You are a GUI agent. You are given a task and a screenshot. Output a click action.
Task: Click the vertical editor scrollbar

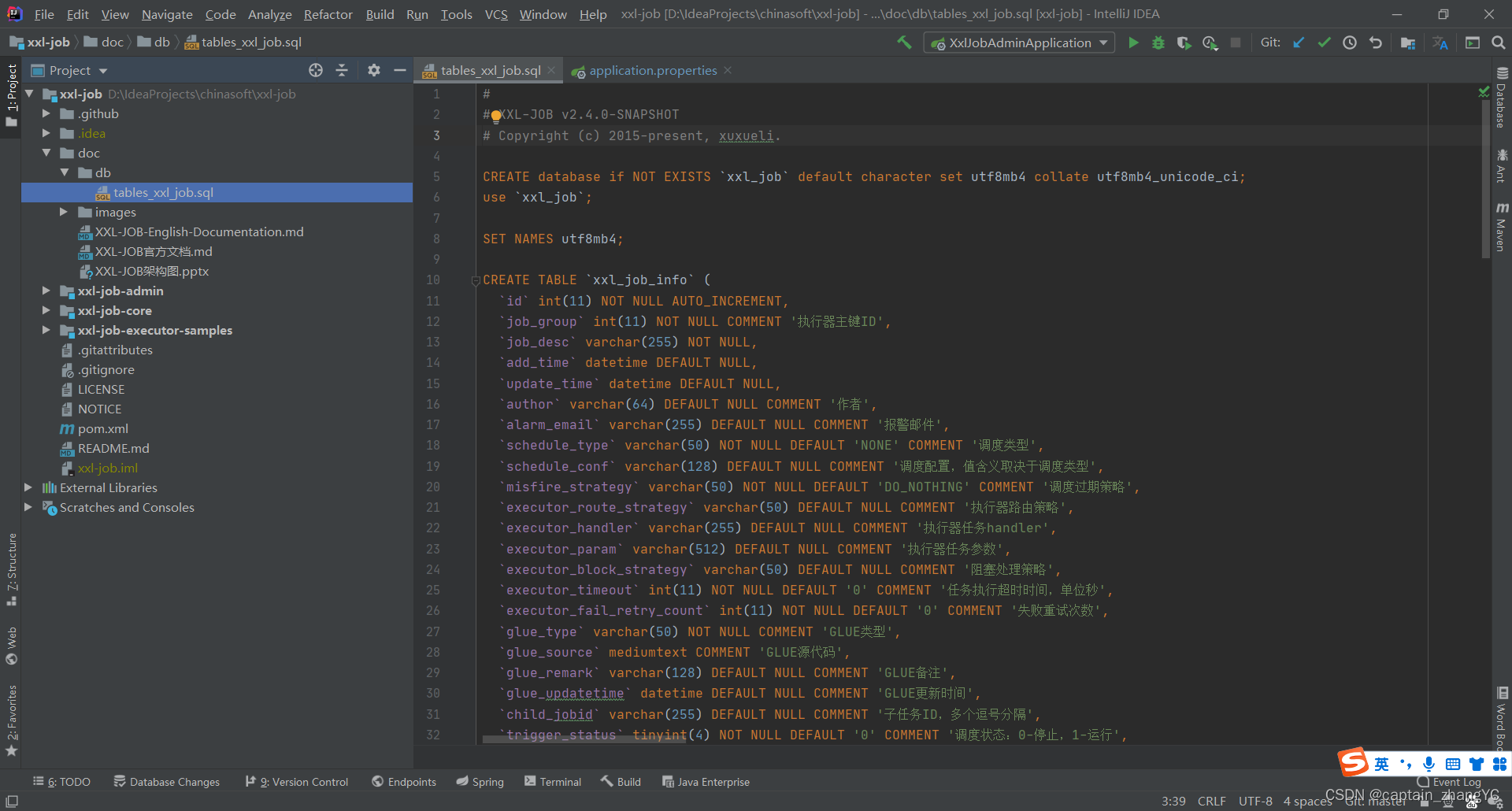coord(1485,177)
